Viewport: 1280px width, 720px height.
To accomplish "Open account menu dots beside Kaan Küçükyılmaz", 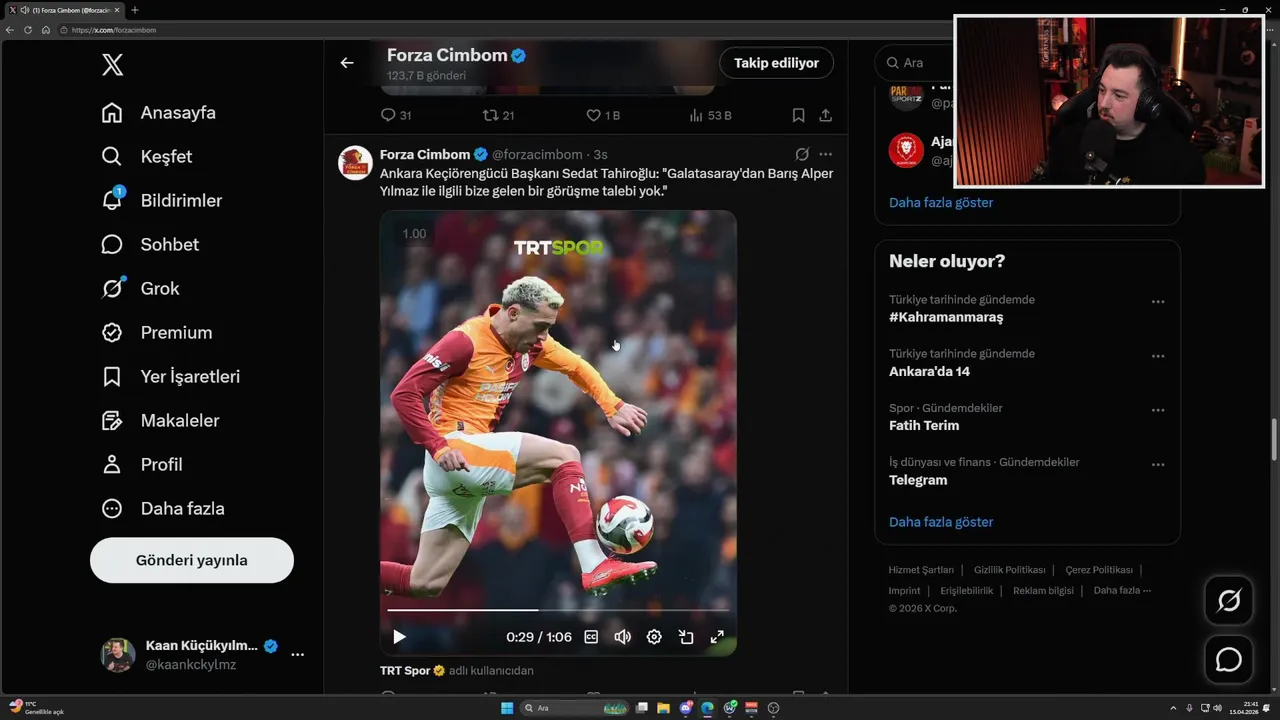I will 297,655.
